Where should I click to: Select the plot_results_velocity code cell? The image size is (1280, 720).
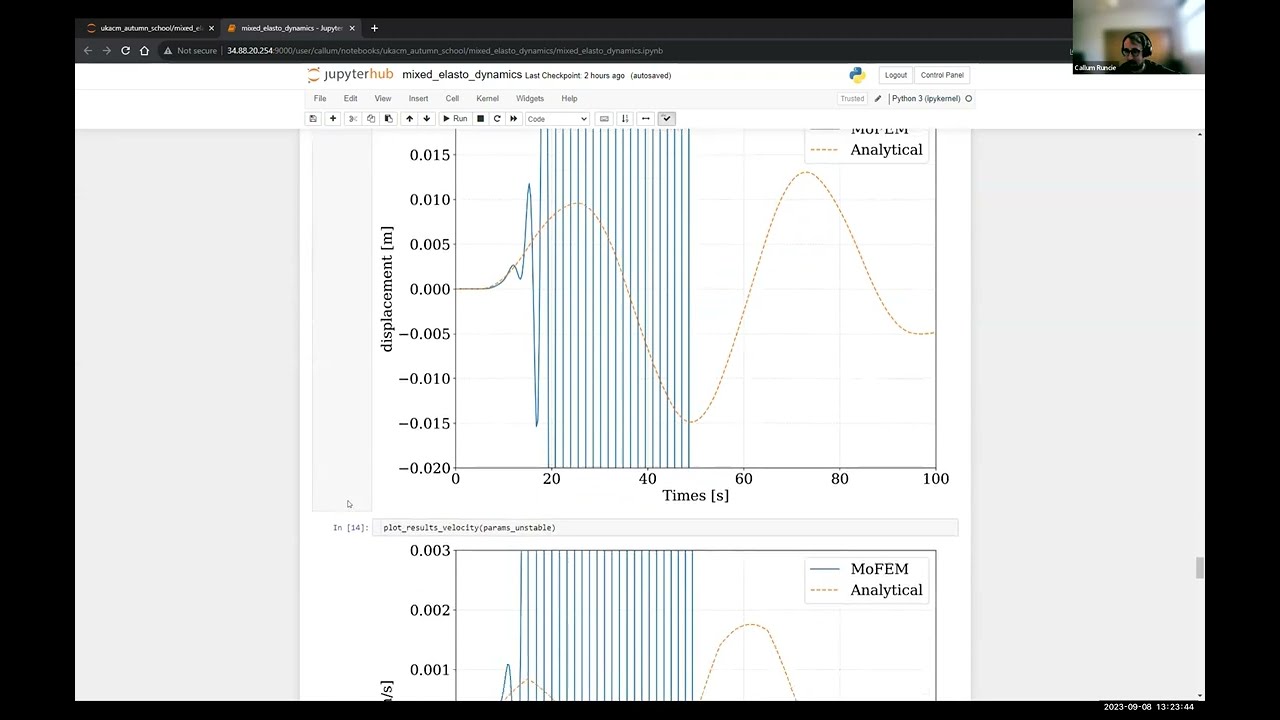pyautogui.click(x=665, y=527)
